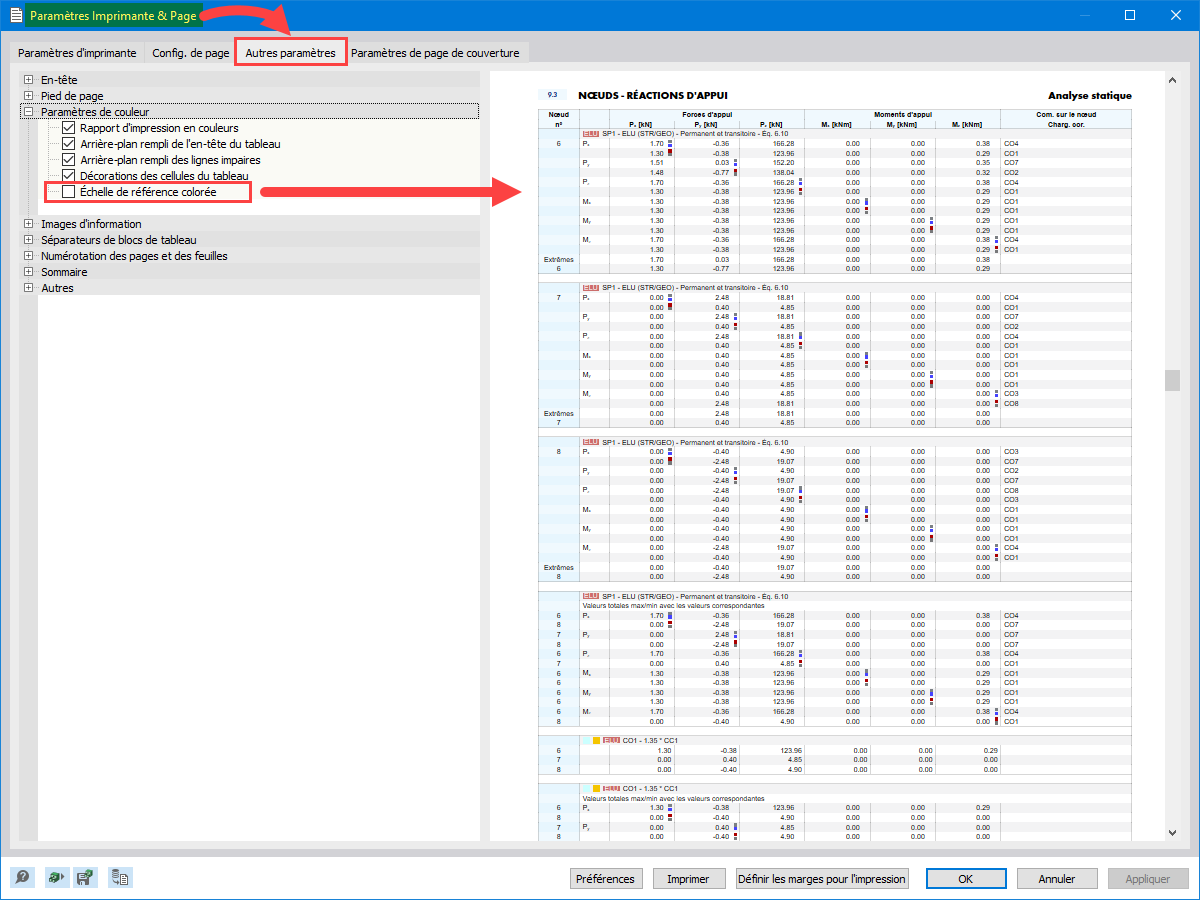The image size is (1200, 900).
Task: Click the preview scrollbar down arrow
Action: coord(1172,832)
